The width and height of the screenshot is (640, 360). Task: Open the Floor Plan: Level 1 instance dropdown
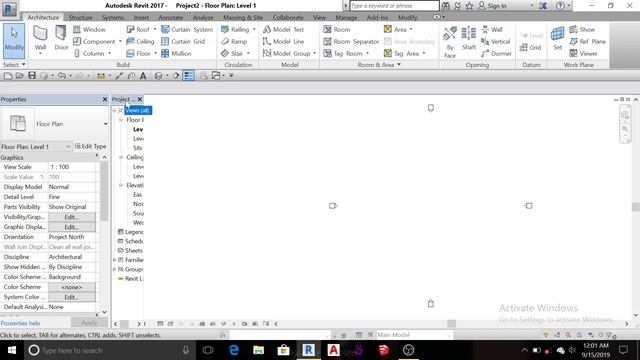(68, 147)
